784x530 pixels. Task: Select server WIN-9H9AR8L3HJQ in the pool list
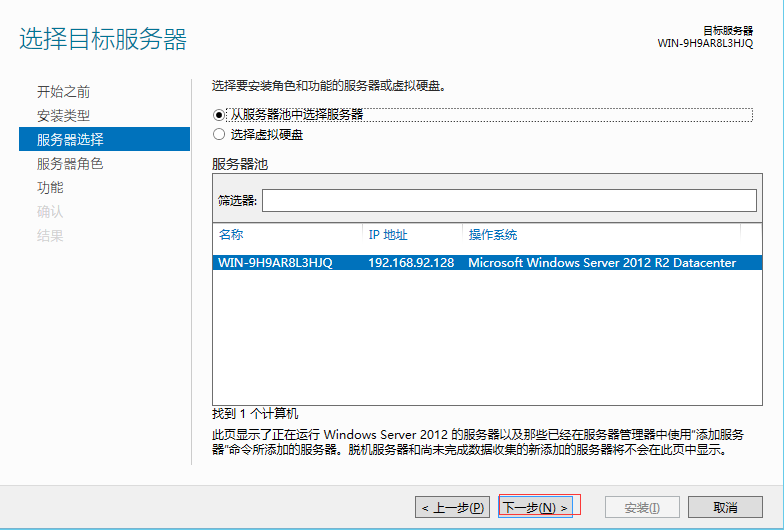click(x=275, y=263)
